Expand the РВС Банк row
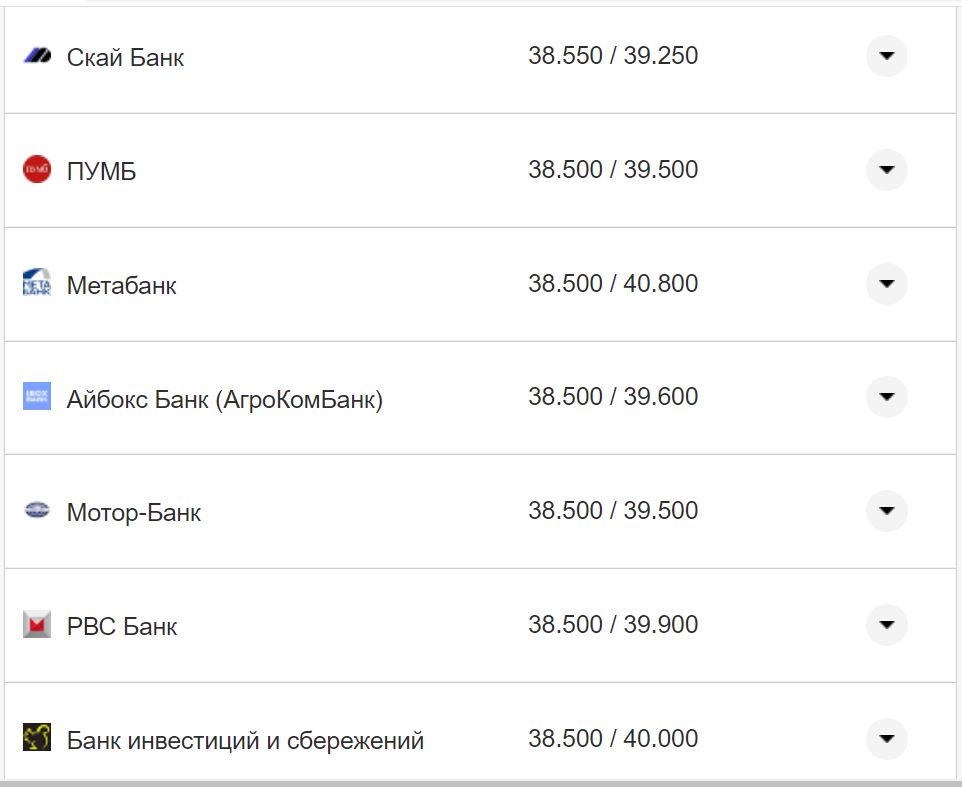The width and height of the screenshot is (962, 787). click(886, 625)
